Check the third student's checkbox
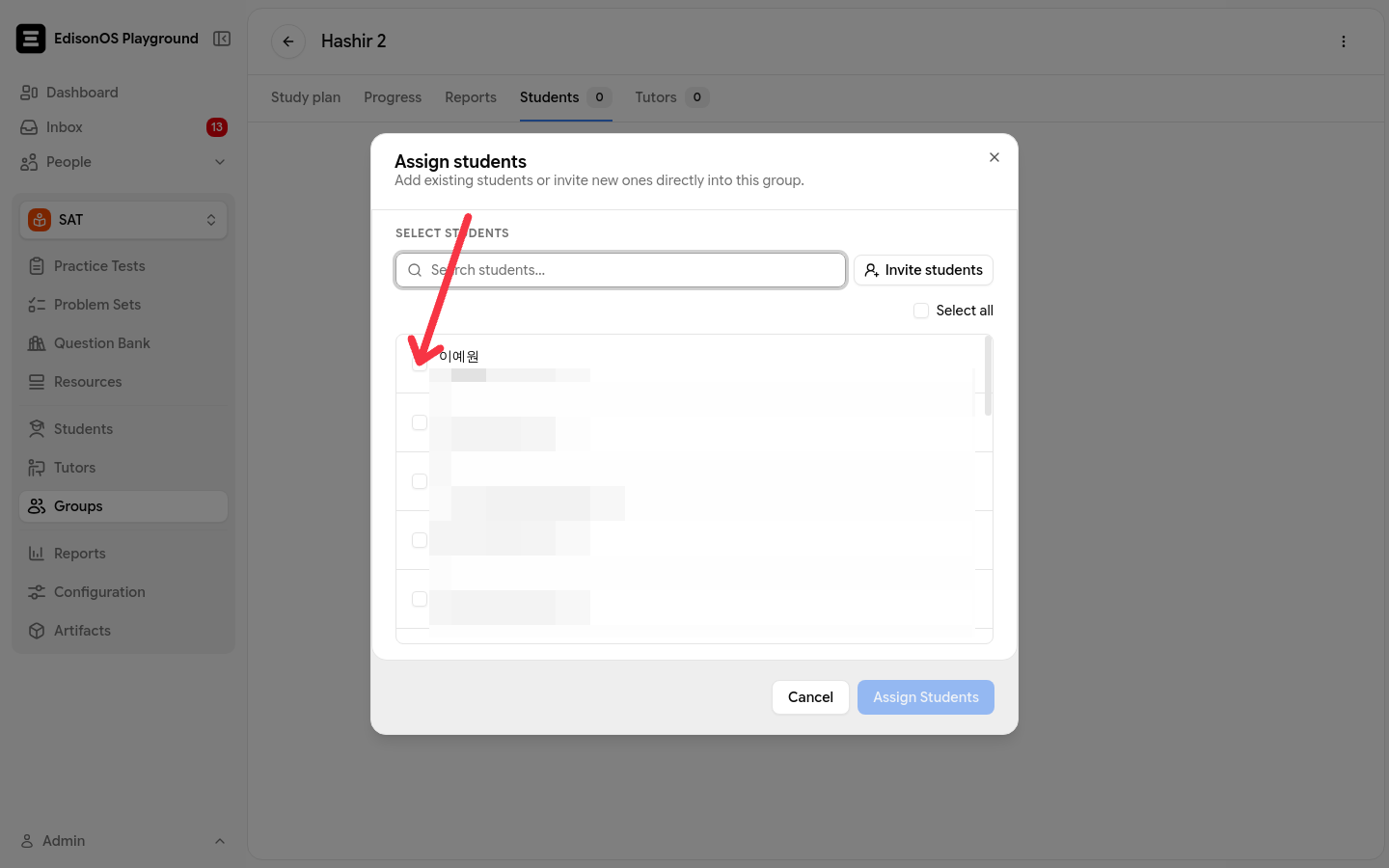Viewport: 1389px width, 868px height. 420,481
